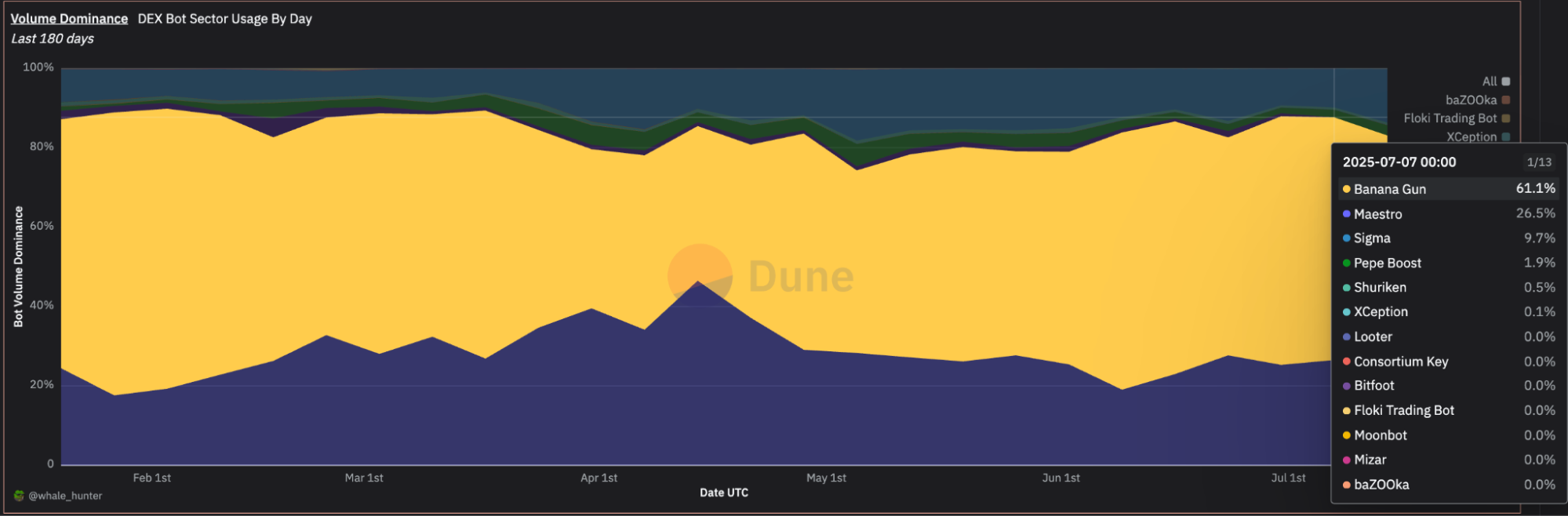Select the Bitfoot row in tooltip
The width and height of the screenshot is (1568, 516).
tap(1448, 386)
